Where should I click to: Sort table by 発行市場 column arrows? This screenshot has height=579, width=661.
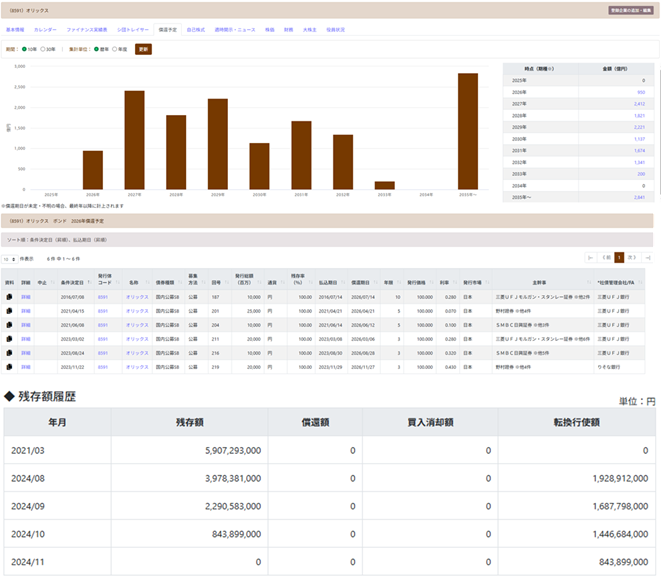pyautogui.click(x=487, y=282)
